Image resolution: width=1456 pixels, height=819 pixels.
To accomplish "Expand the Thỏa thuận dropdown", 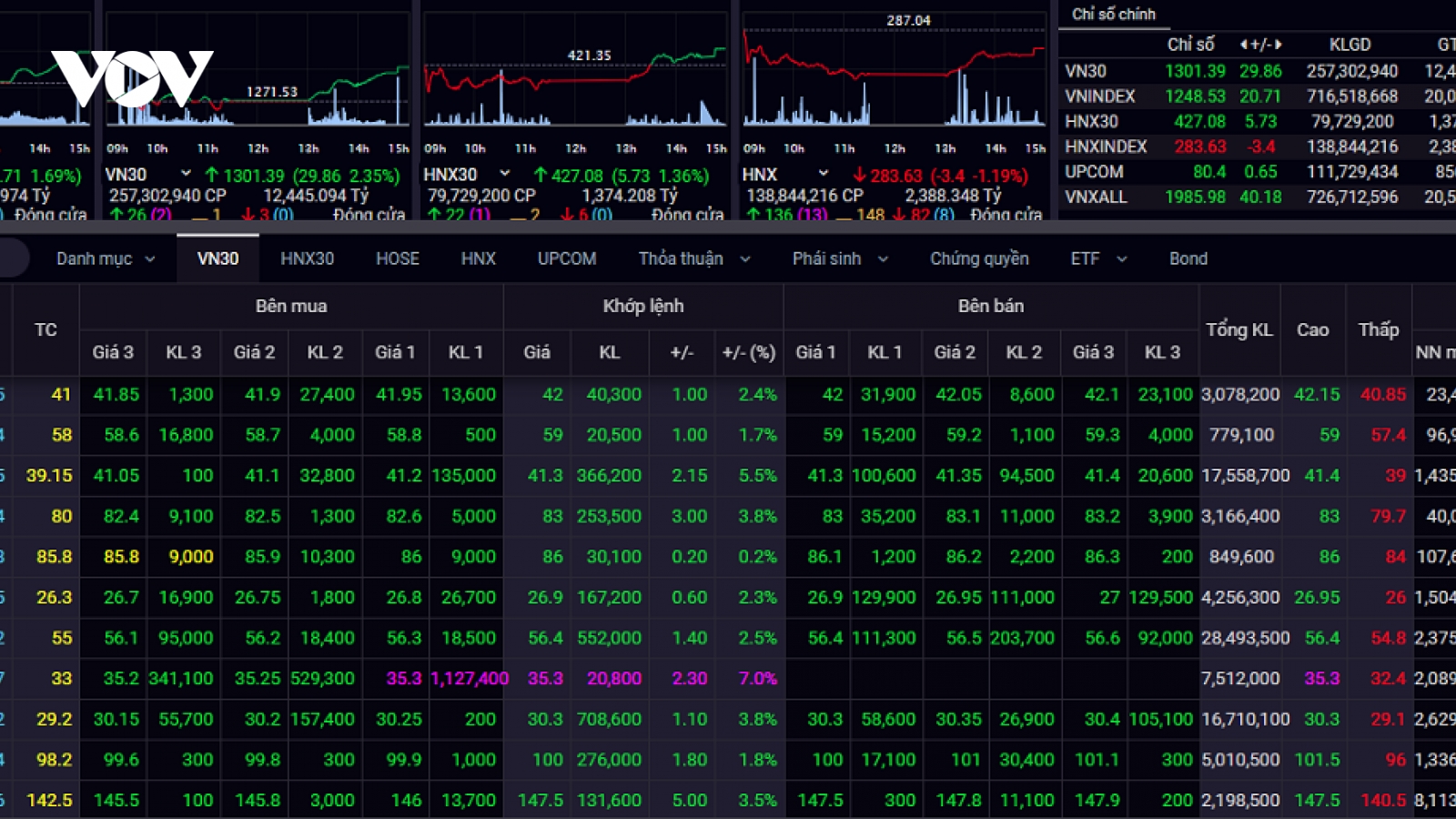I will [x=694, y=259].
